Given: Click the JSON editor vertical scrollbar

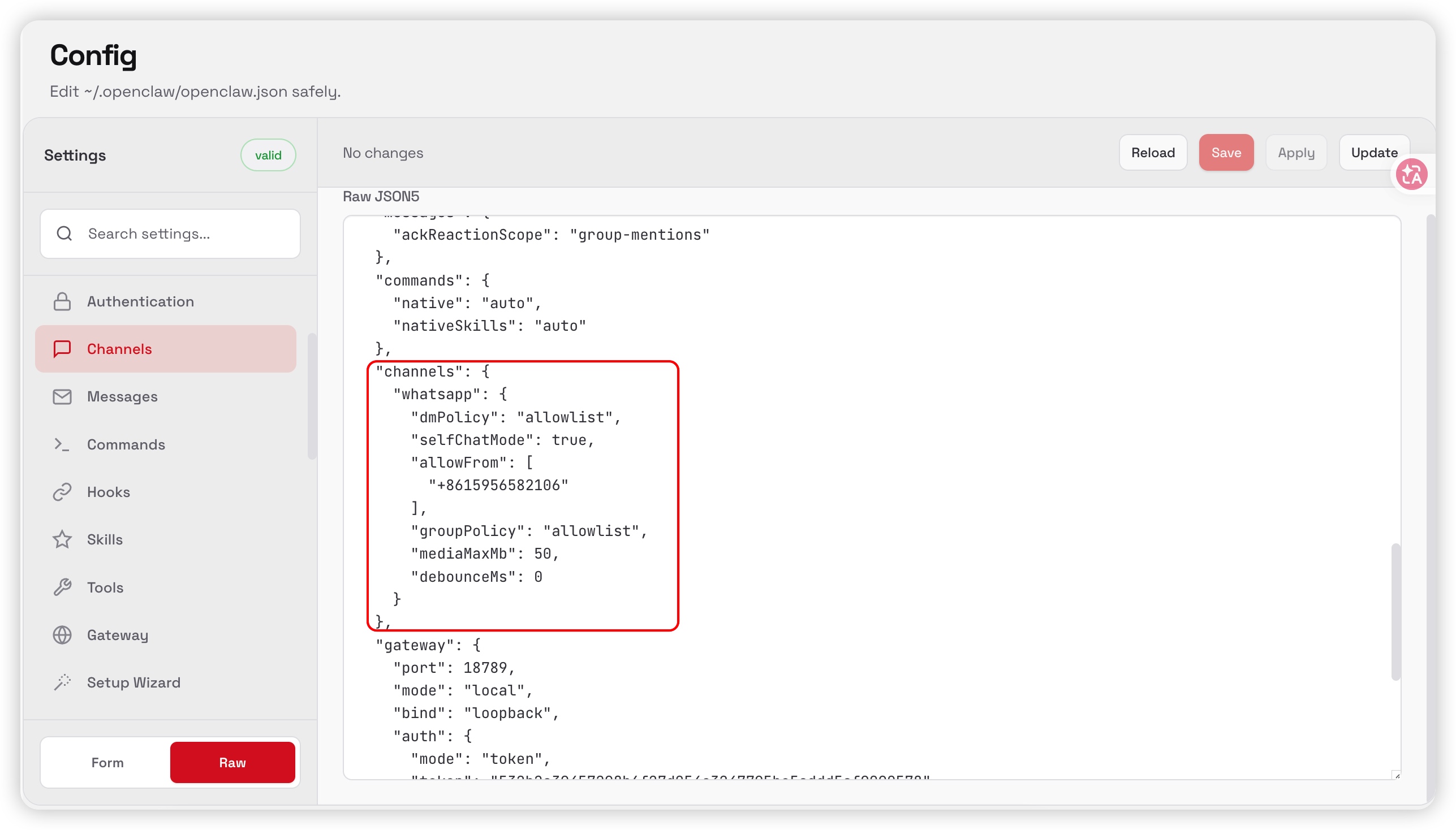Looking at the screenshot, I should coord(1395,611).
